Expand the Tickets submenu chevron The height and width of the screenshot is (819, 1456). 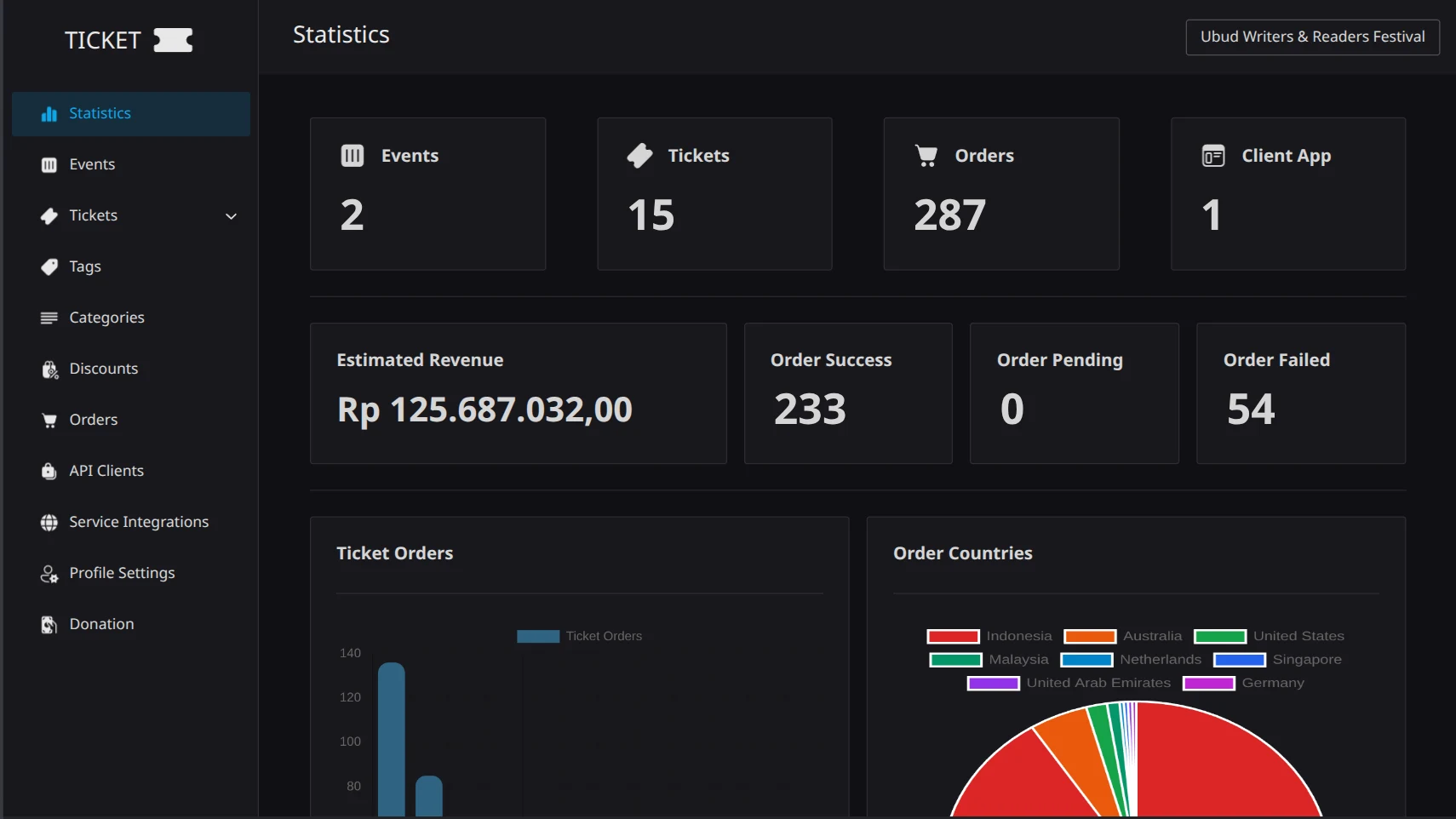pyautogui.click(x=231, y=216)
